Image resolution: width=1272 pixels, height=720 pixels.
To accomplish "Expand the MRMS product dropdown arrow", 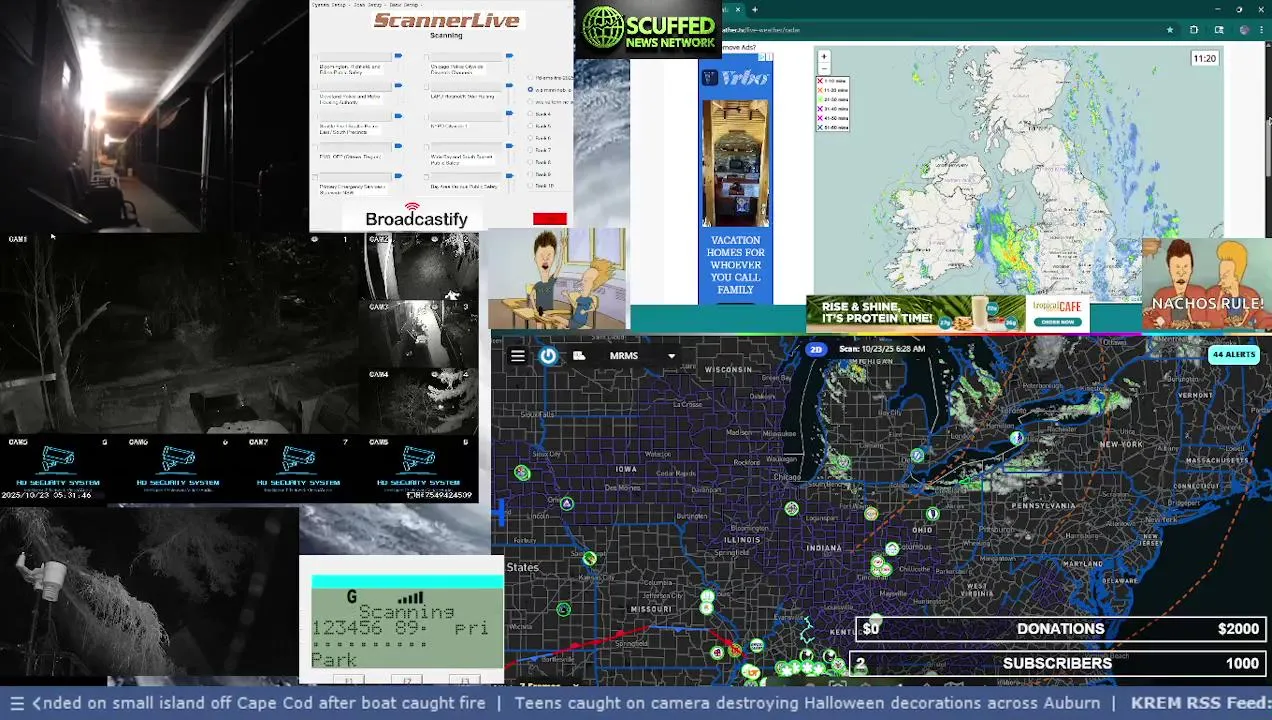I will tap(671, 356).
